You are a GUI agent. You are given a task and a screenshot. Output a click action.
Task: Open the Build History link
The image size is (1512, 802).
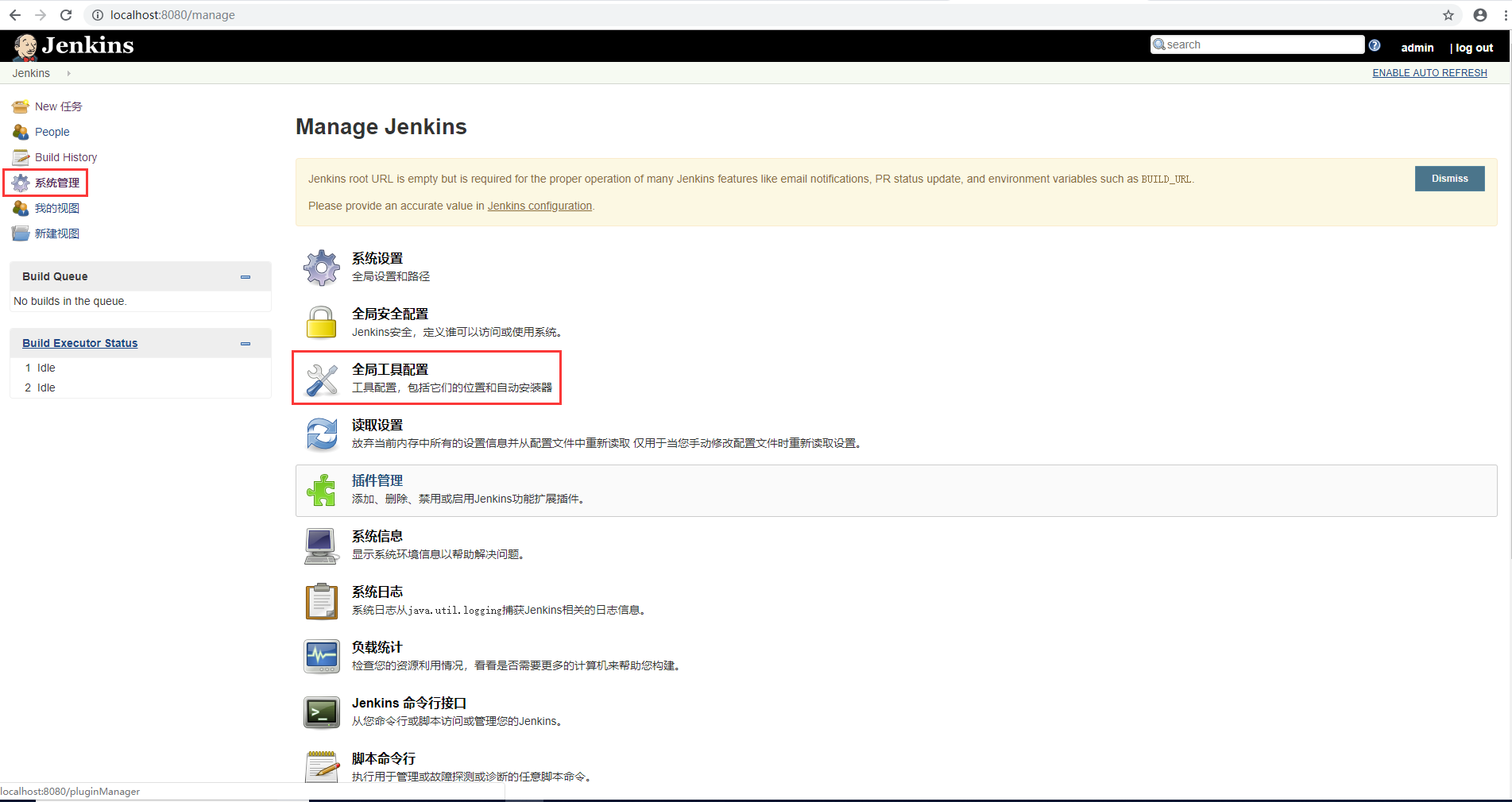66,157
